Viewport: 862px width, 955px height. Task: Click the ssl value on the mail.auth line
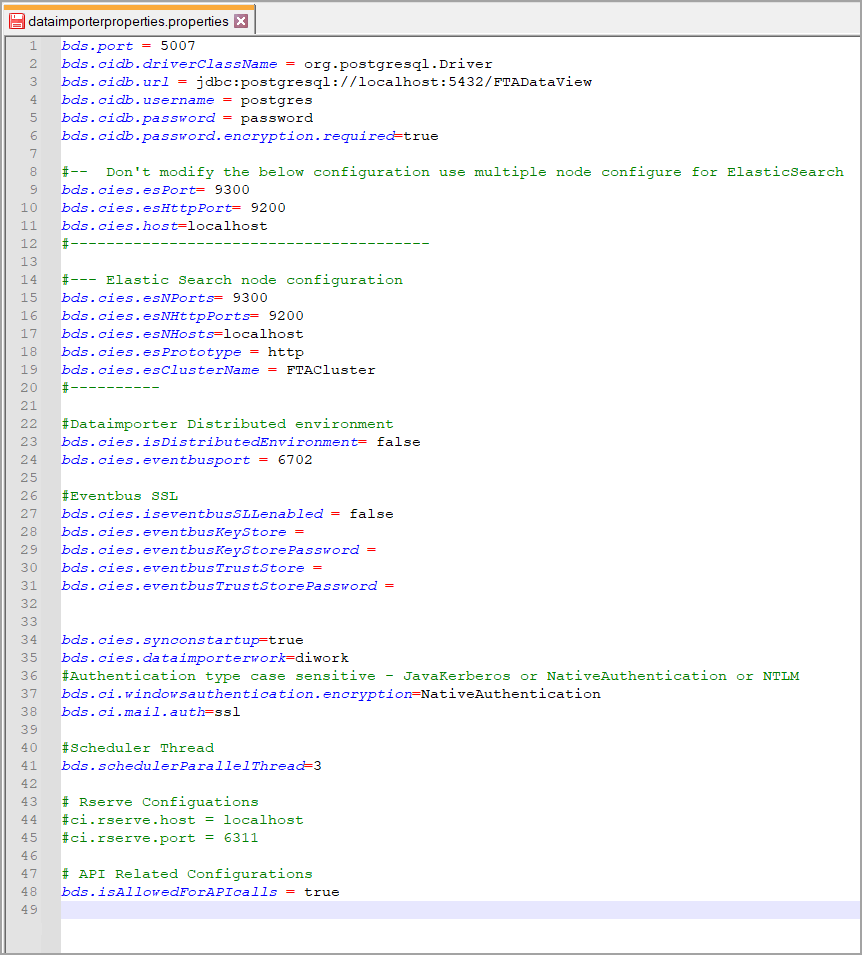pos(227,712)
